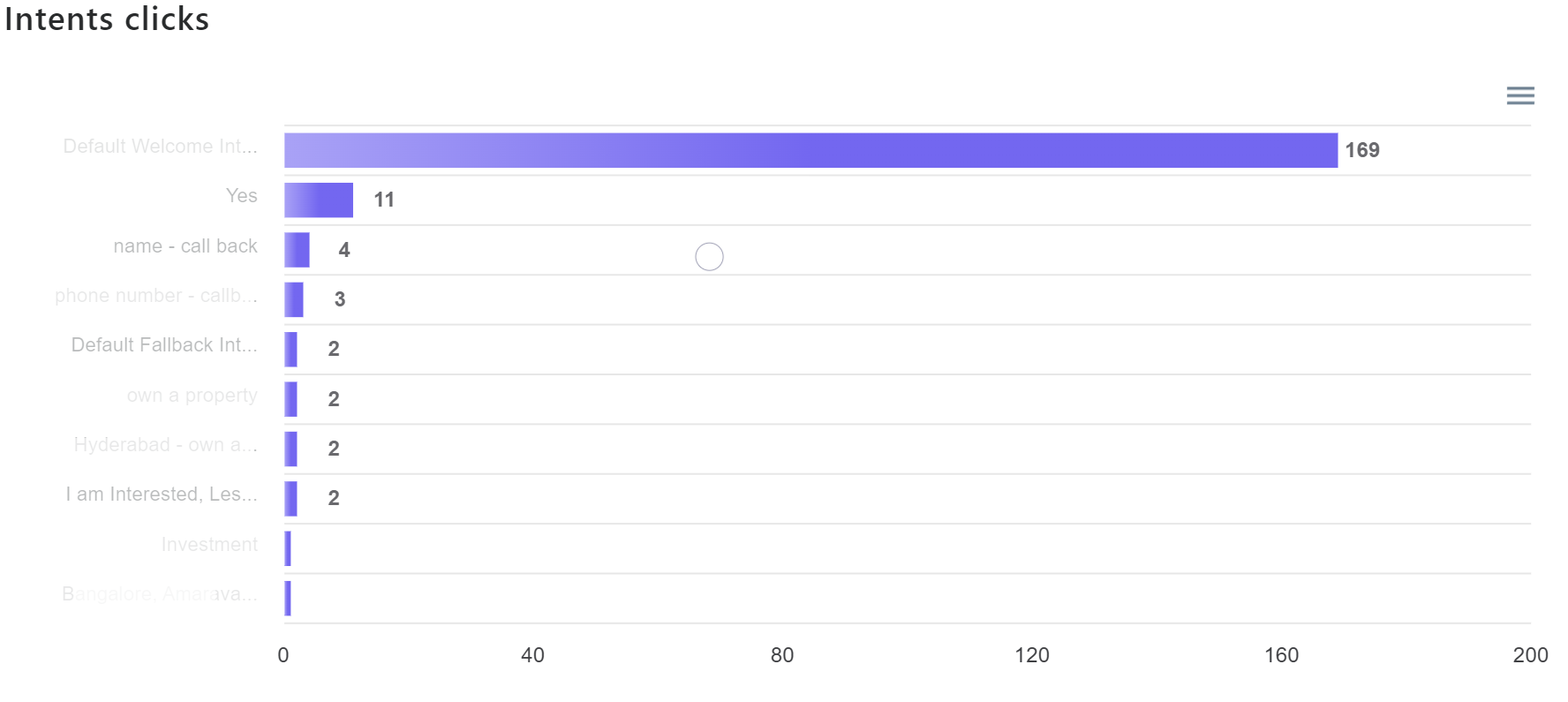Click the Yes axis label
This screenshot has width=1568, height=702.
click(241, 195)
